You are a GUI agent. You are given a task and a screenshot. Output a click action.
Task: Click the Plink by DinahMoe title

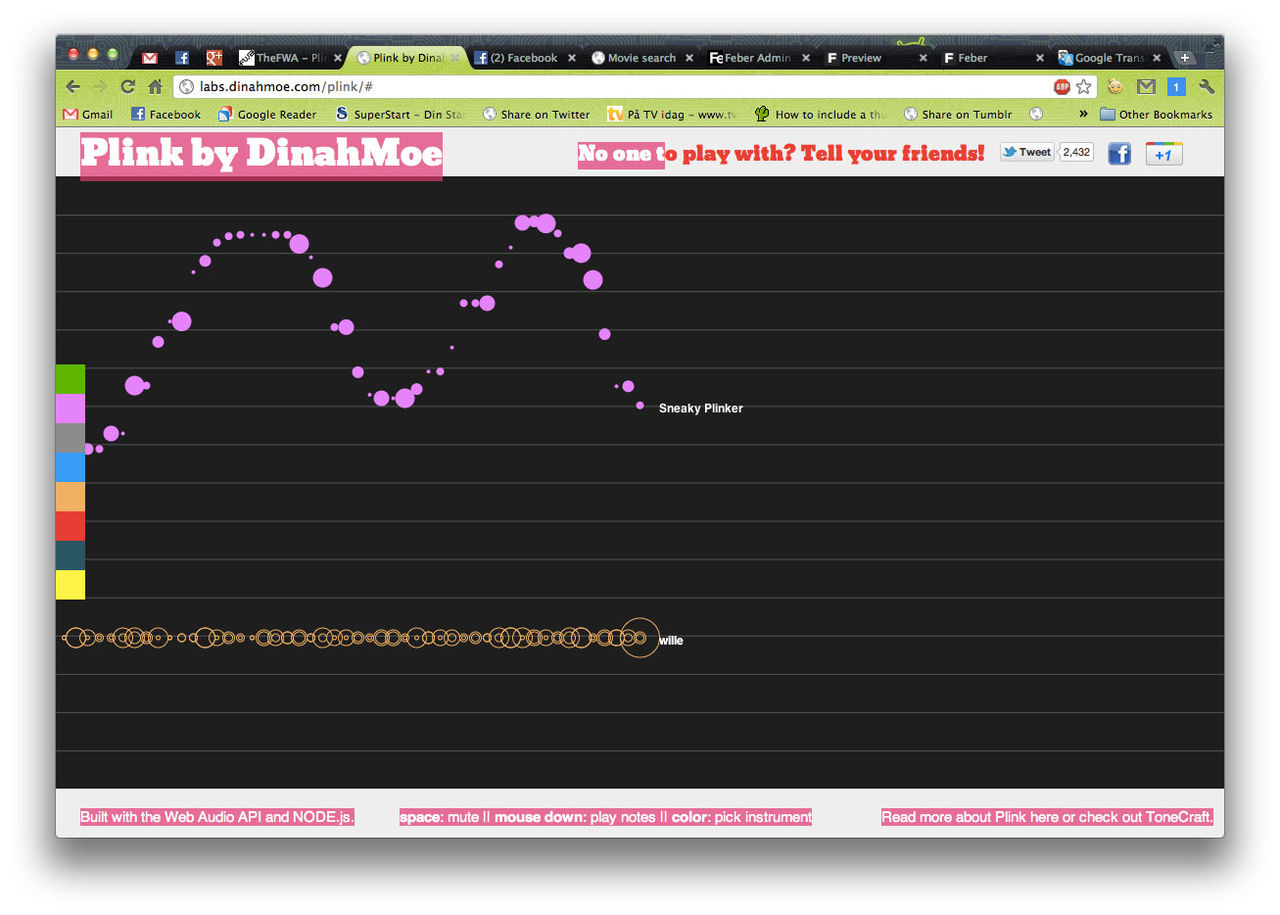(x=261, y=154)
